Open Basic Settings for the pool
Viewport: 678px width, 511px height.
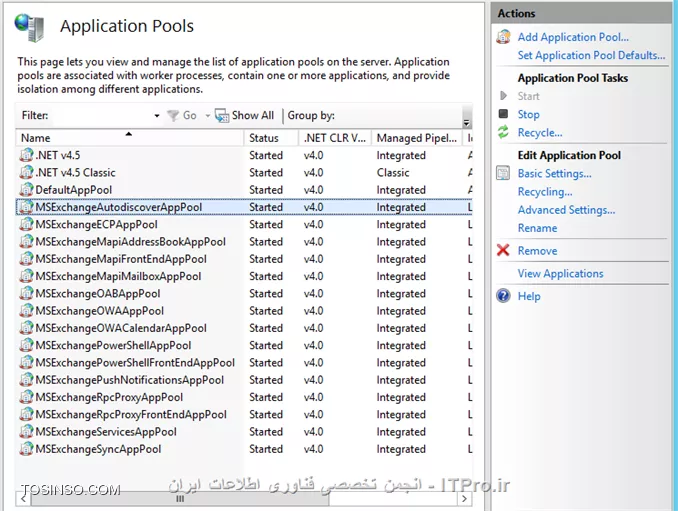coord(554,173)
